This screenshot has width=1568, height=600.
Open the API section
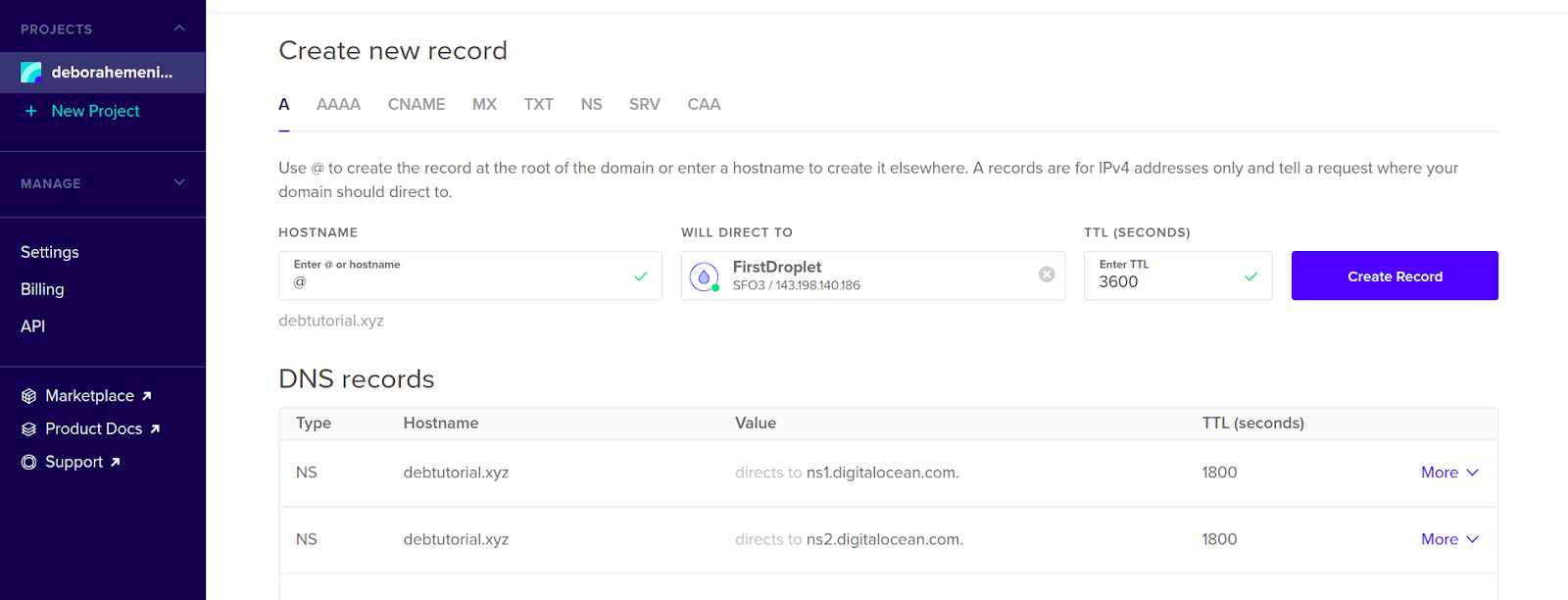(33, 325)
